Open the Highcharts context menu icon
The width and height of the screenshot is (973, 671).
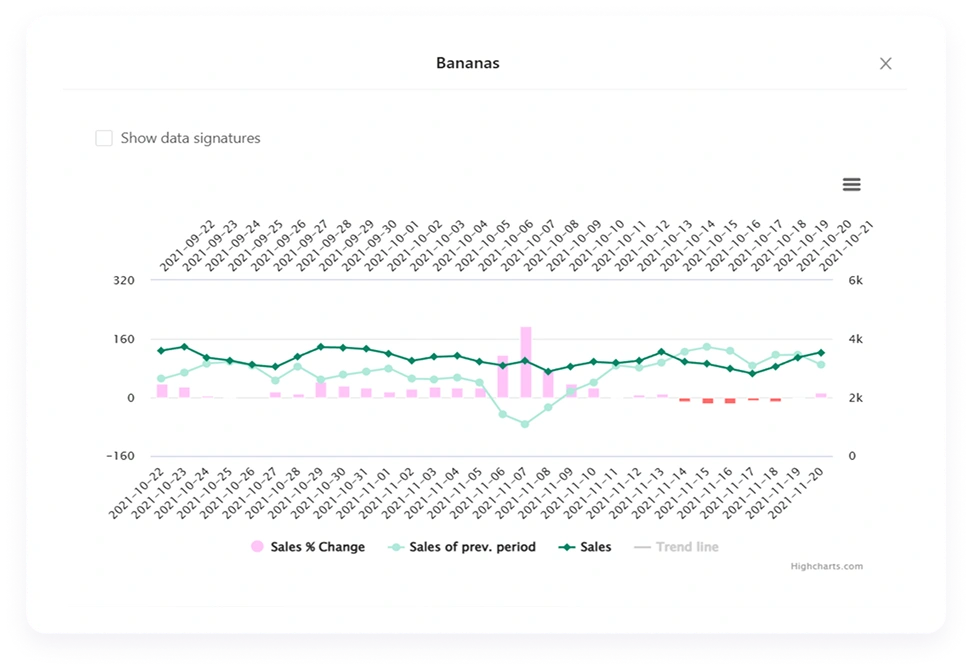click(x=851, y=184)
